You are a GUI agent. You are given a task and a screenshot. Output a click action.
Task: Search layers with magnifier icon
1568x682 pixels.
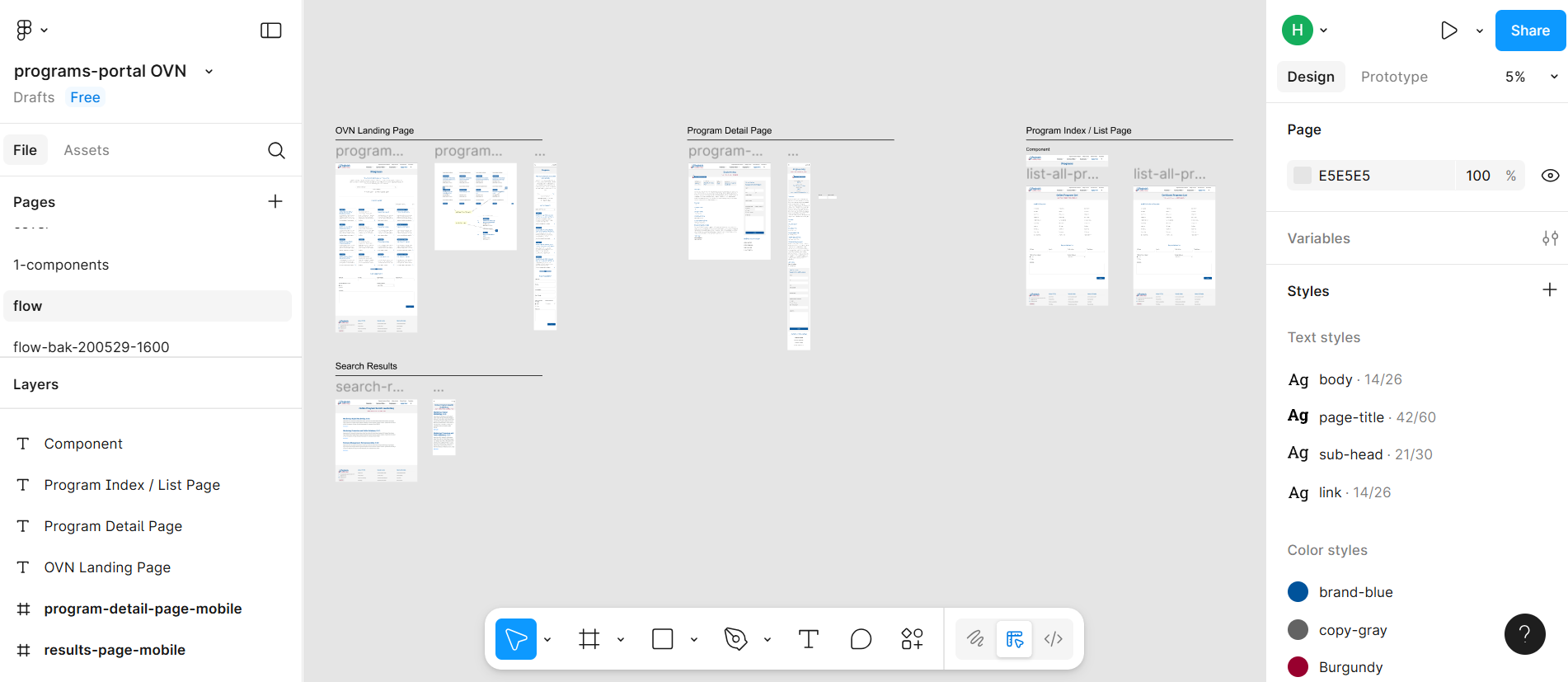[276, 150]
